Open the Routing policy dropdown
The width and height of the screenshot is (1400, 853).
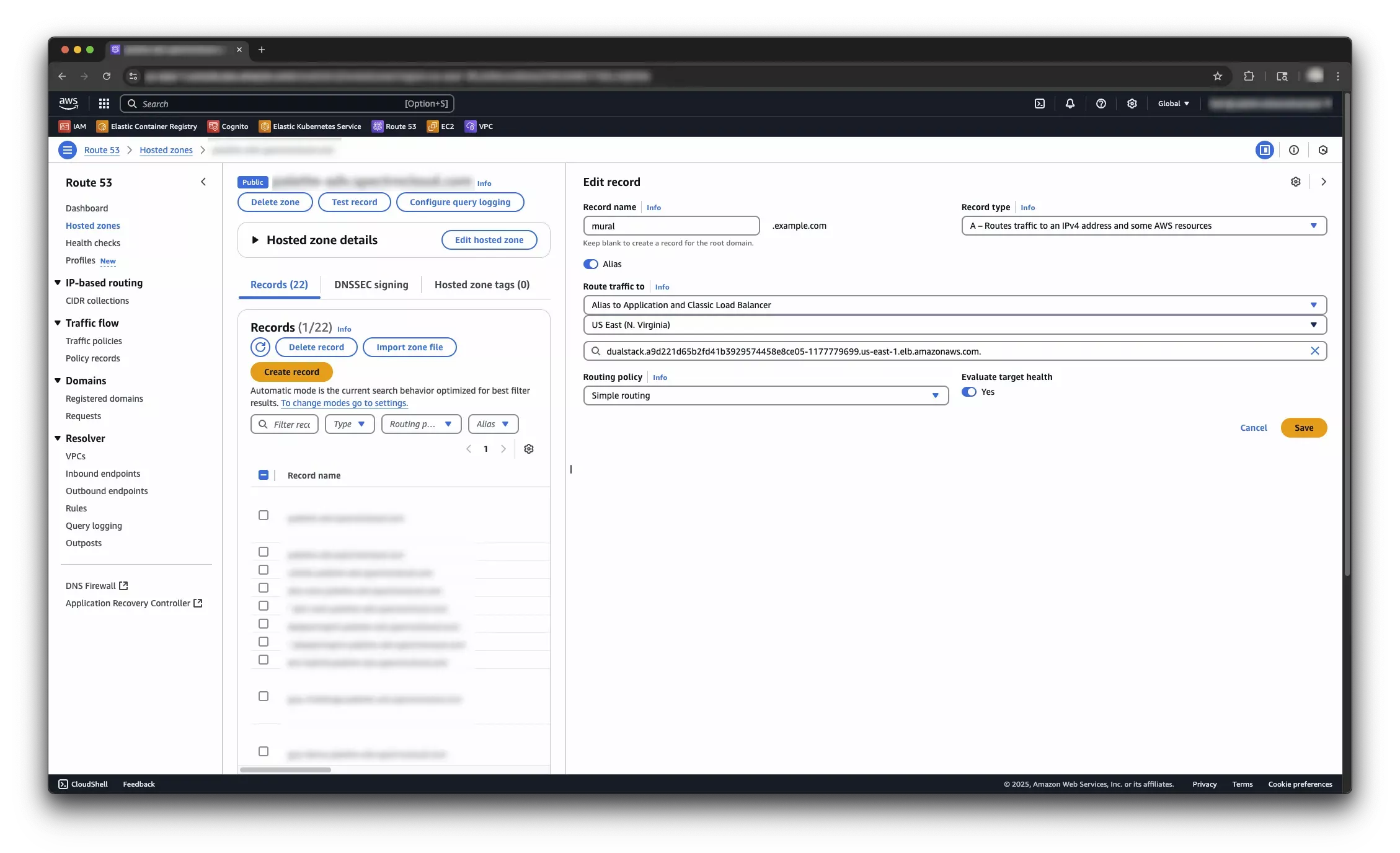[765, 396]
